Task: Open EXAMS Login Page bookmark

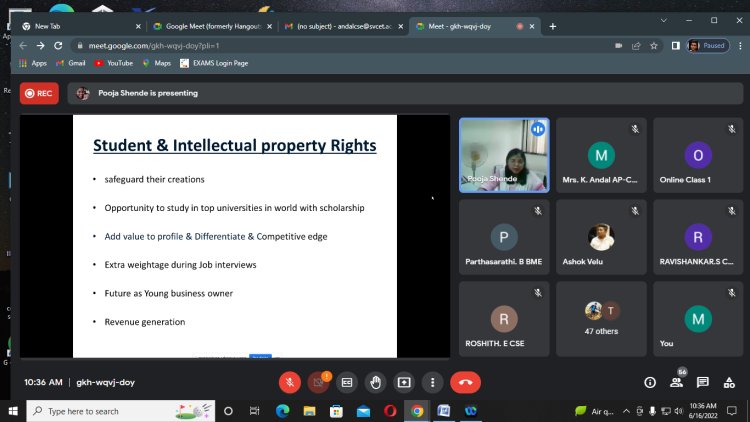Action: coord(214,63)
